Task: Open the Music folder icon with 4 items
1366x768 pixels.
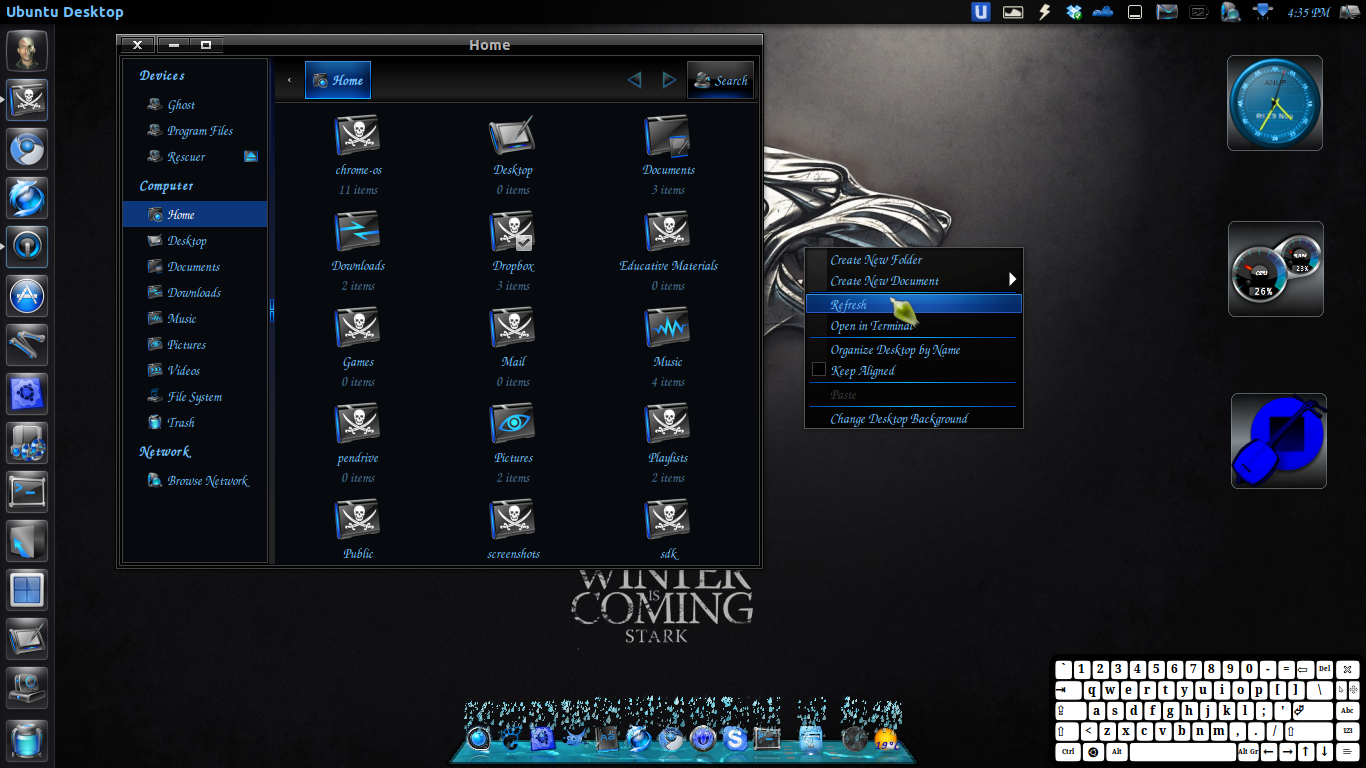Action: (668, 327)
